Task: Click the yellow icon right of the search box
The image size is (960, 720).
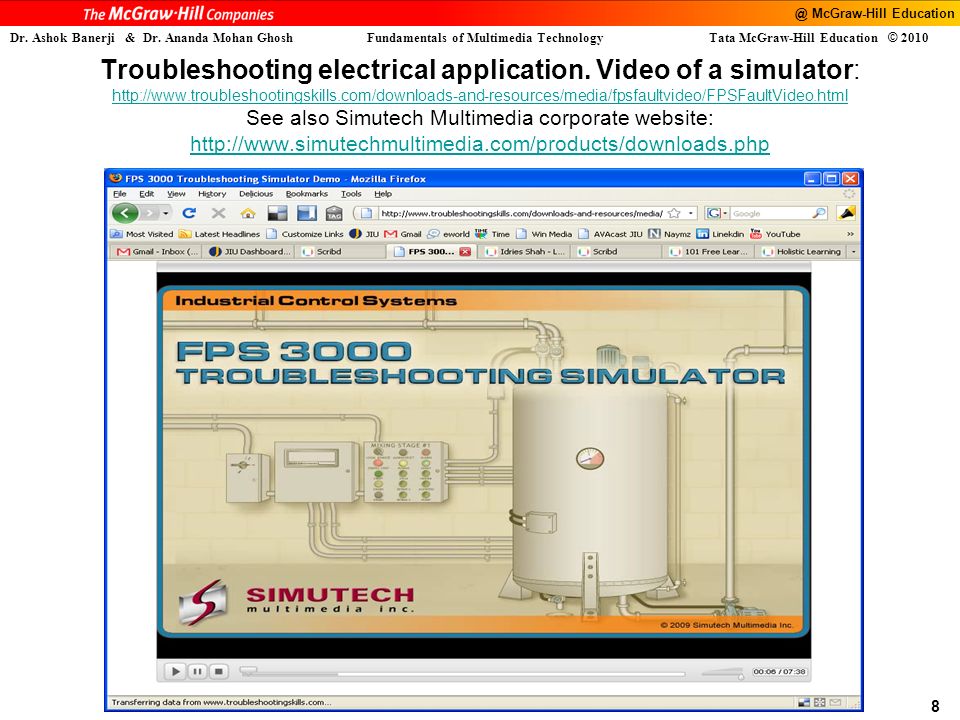Action: [846, 213]
